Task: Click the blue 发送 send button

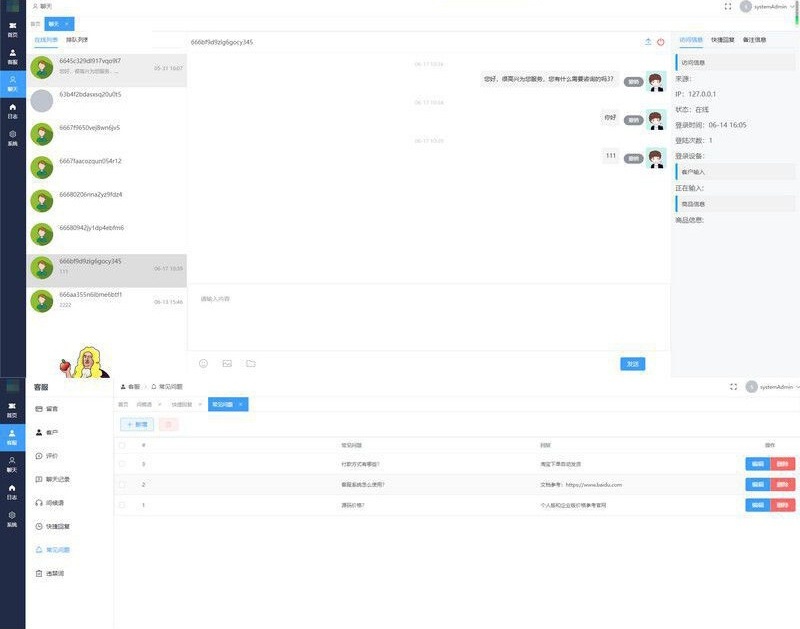Action: click(x=632, y=364)
